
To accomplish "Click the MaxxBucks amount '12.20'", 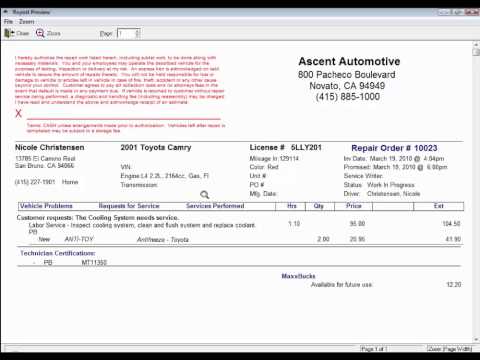I will 454,284.
